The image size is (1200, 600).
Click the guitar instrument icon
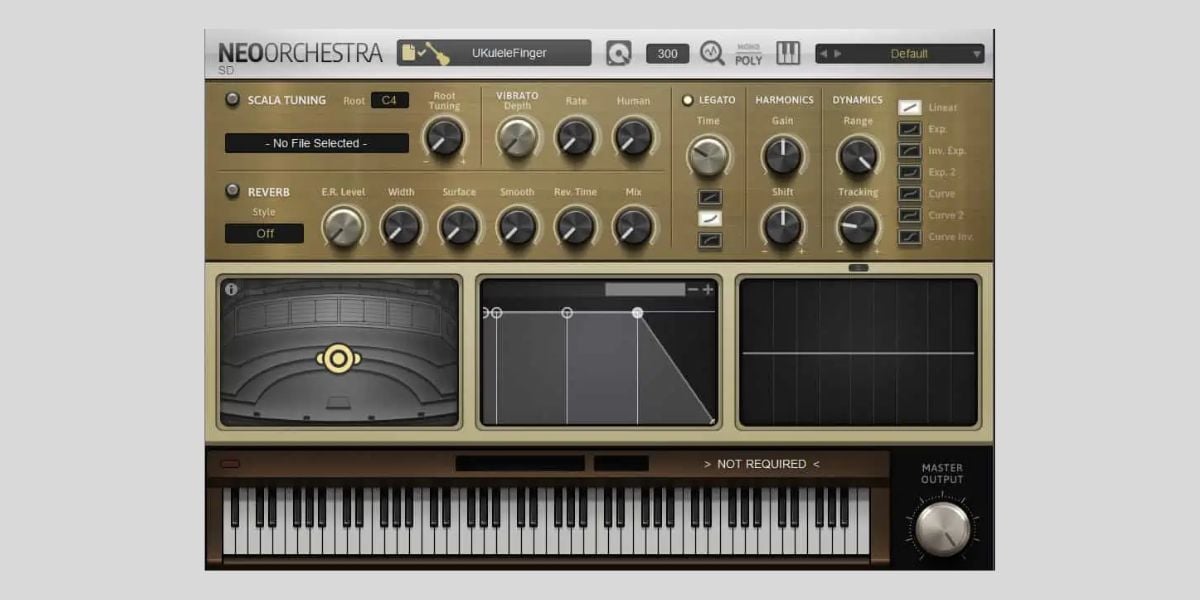[436, 53]
